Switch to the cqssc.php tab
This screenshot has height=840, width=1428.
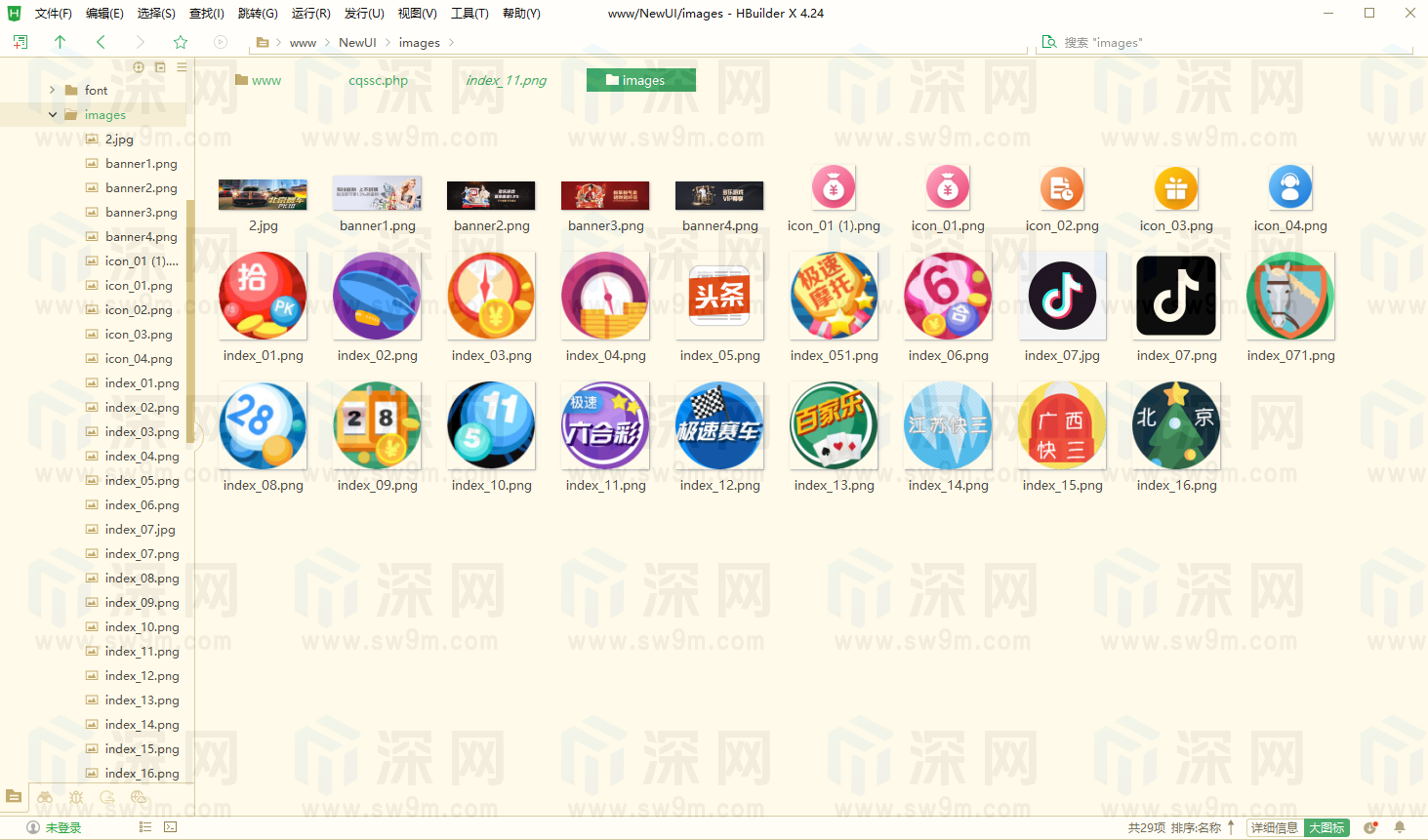(378, 80)
